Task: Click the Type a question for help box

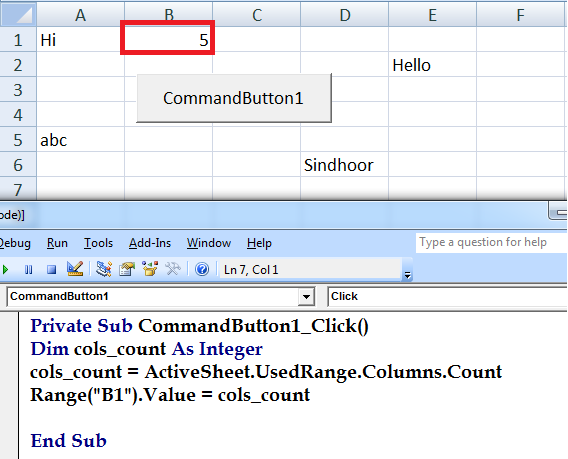Action: point(491,242)
